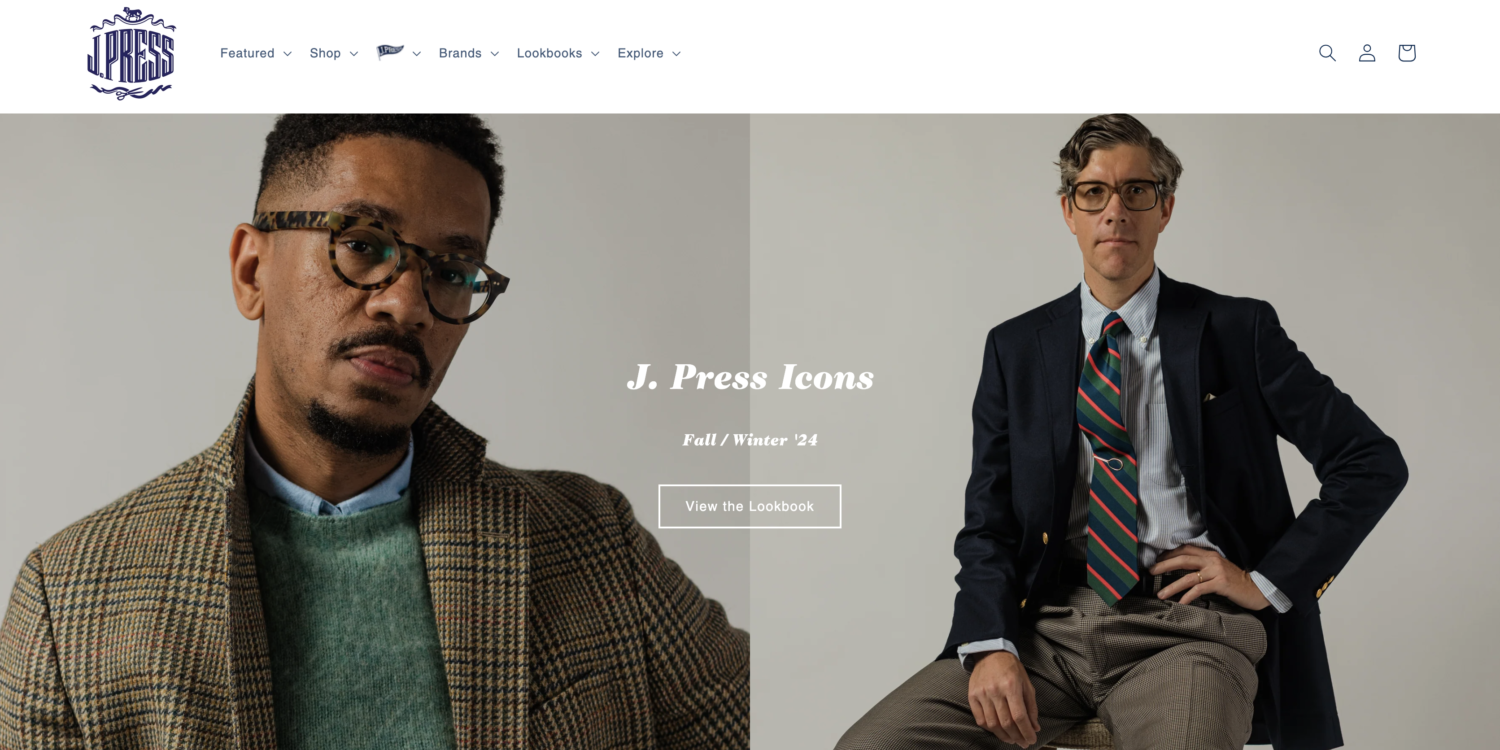Open the Lookbooks menu
This screenshot has width=1500, height=750.
coord(549,53)
